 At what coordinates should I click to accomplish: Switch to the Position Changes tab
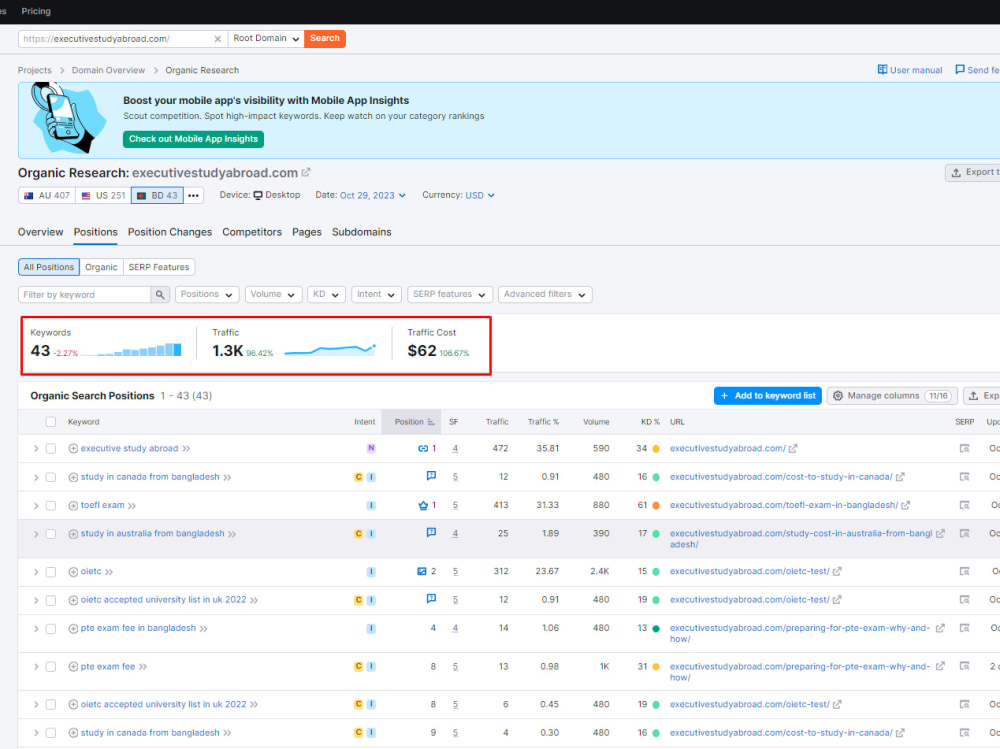click(x=170, y=232)
